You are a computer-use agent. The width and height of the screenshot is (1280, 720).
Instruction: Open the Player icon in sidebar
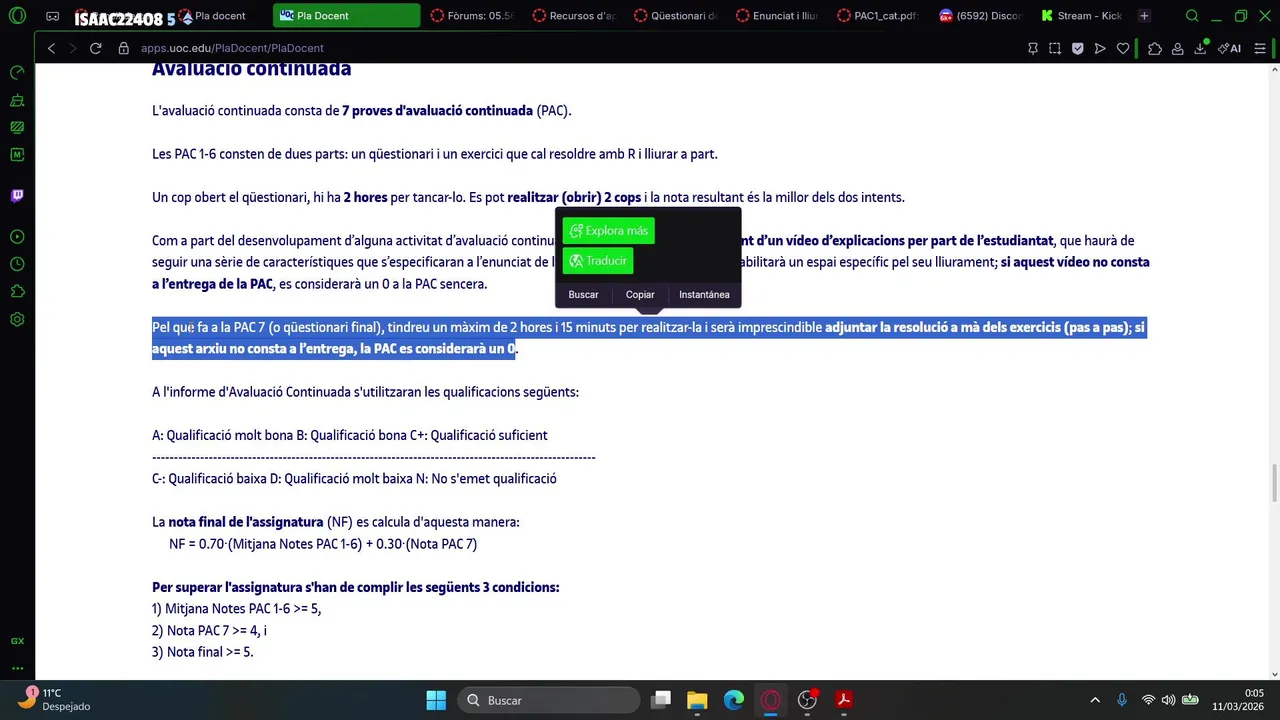17,237
